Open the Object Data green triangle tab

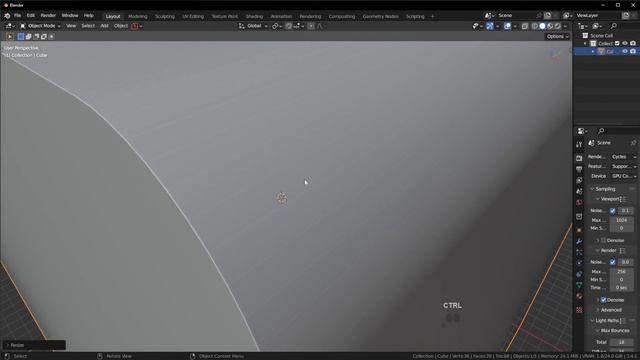click(x=579, y=285)
